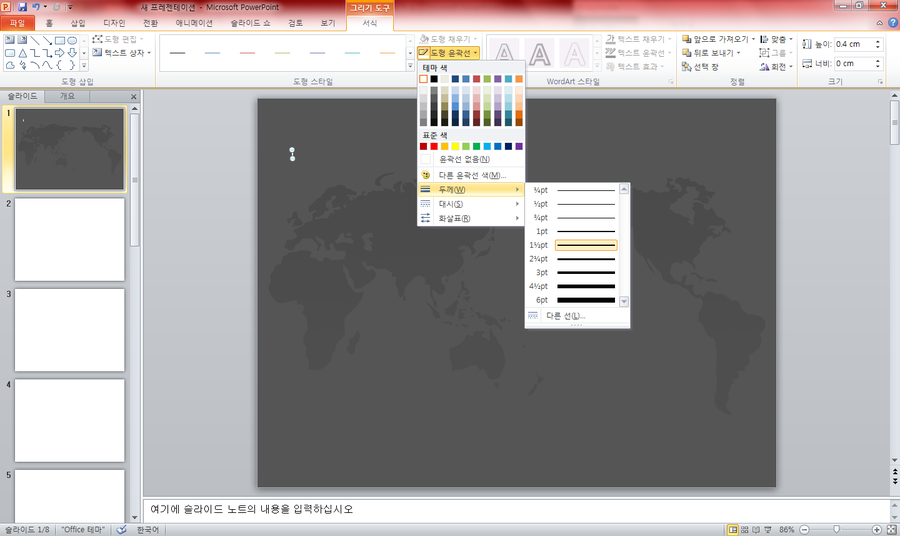Start Slide Show from status bar icon
The image size is (900, 536).
pyautogui.click(x=768, y=530)
